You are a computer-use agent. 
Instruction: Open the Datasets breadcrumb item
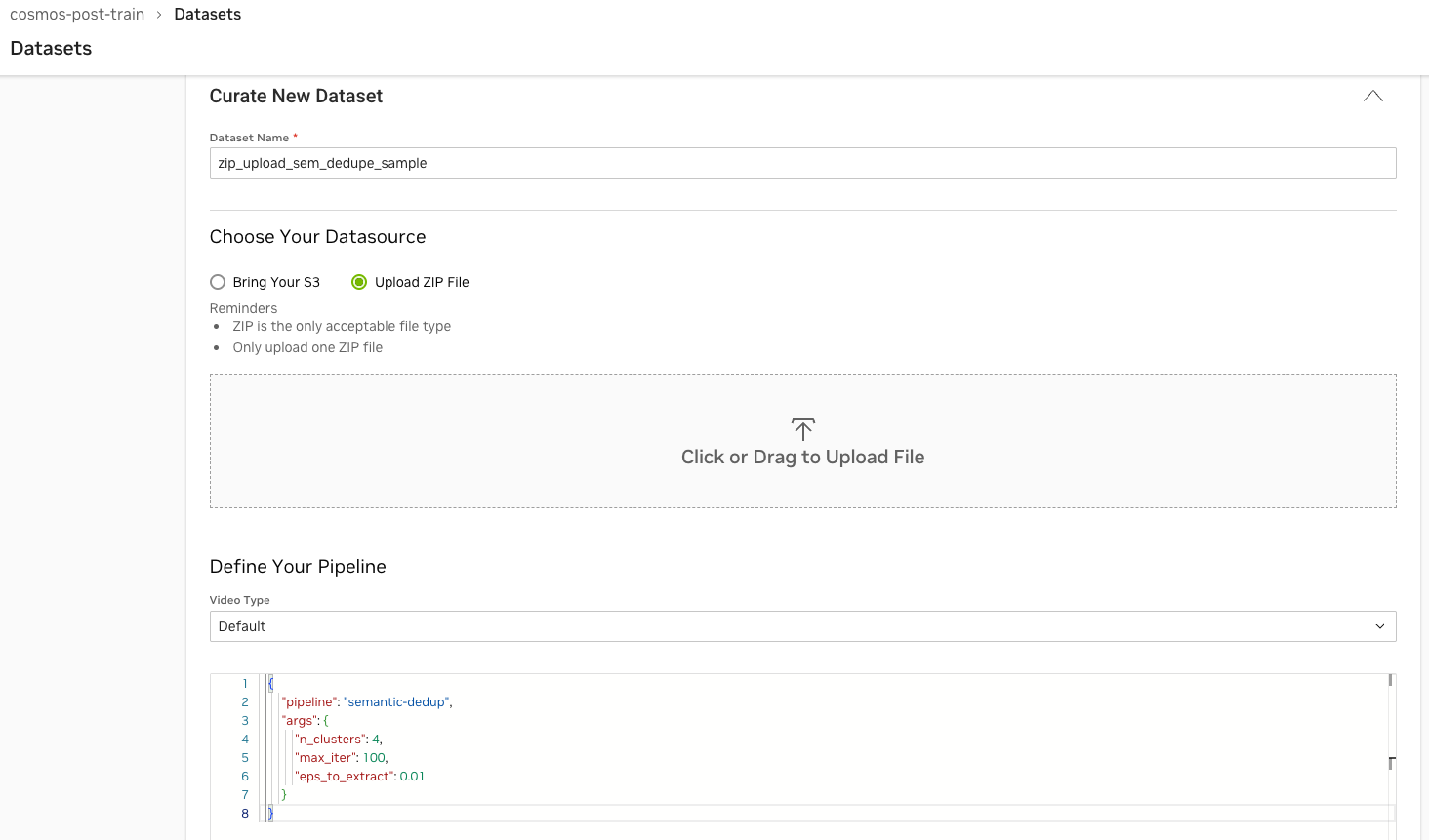click(207, 14)
